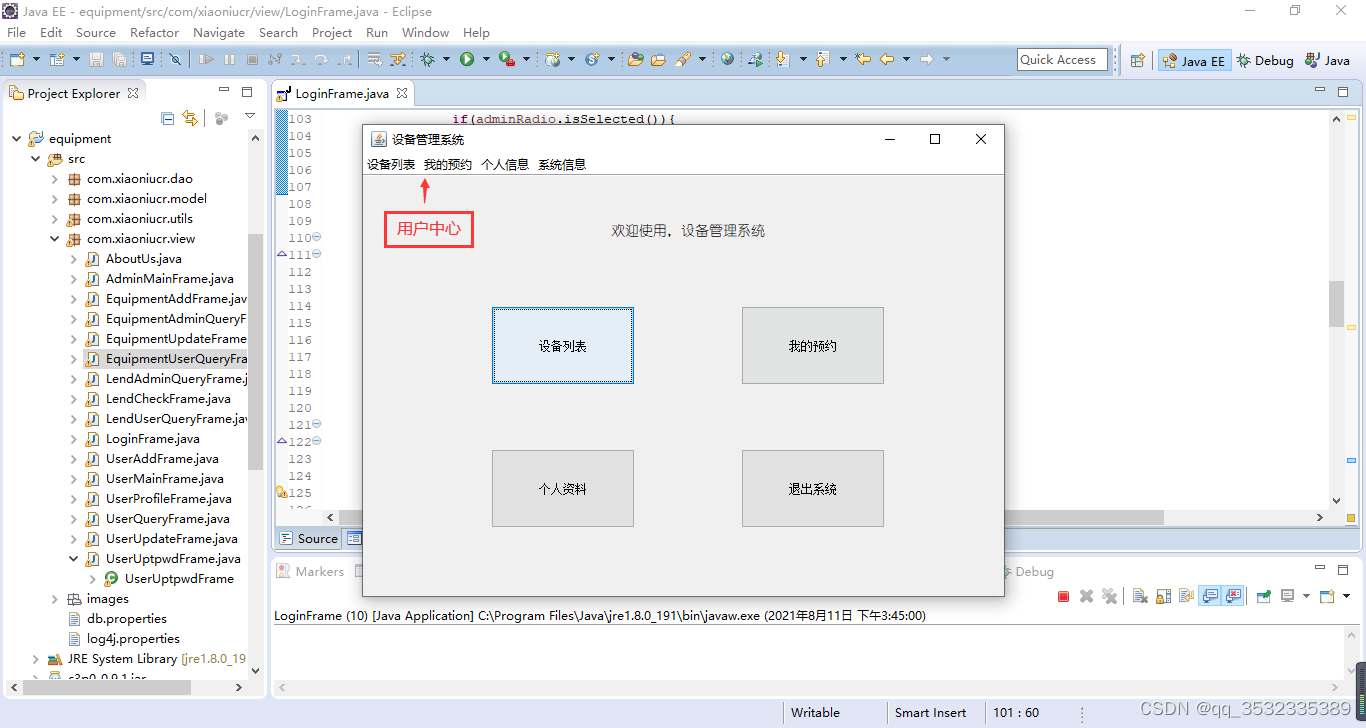Select the Debug icon in the toolbar
This screenshot has width=1366, height=728.
pyautogui.click(x=428, y=59)
